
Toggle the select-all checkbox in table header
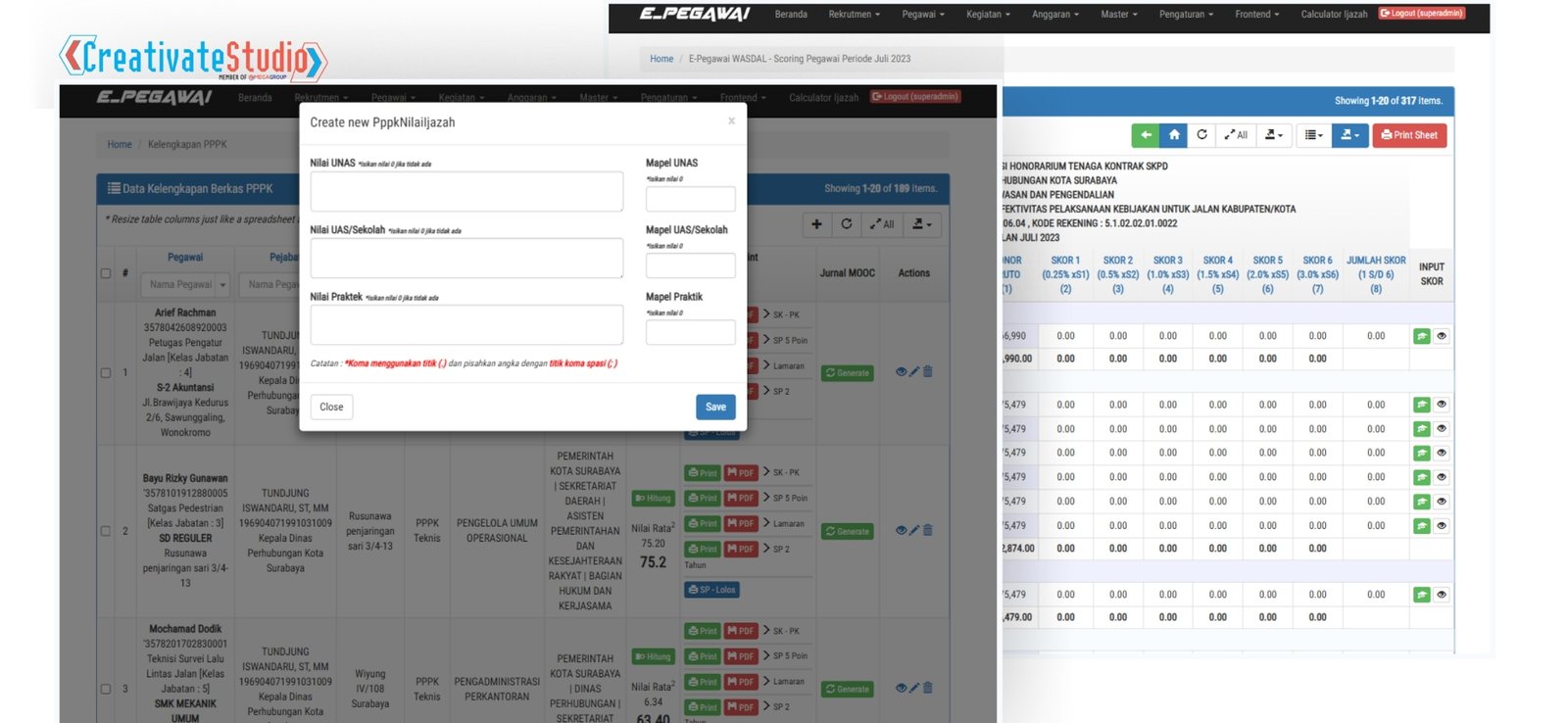click(x=106, y=273)
